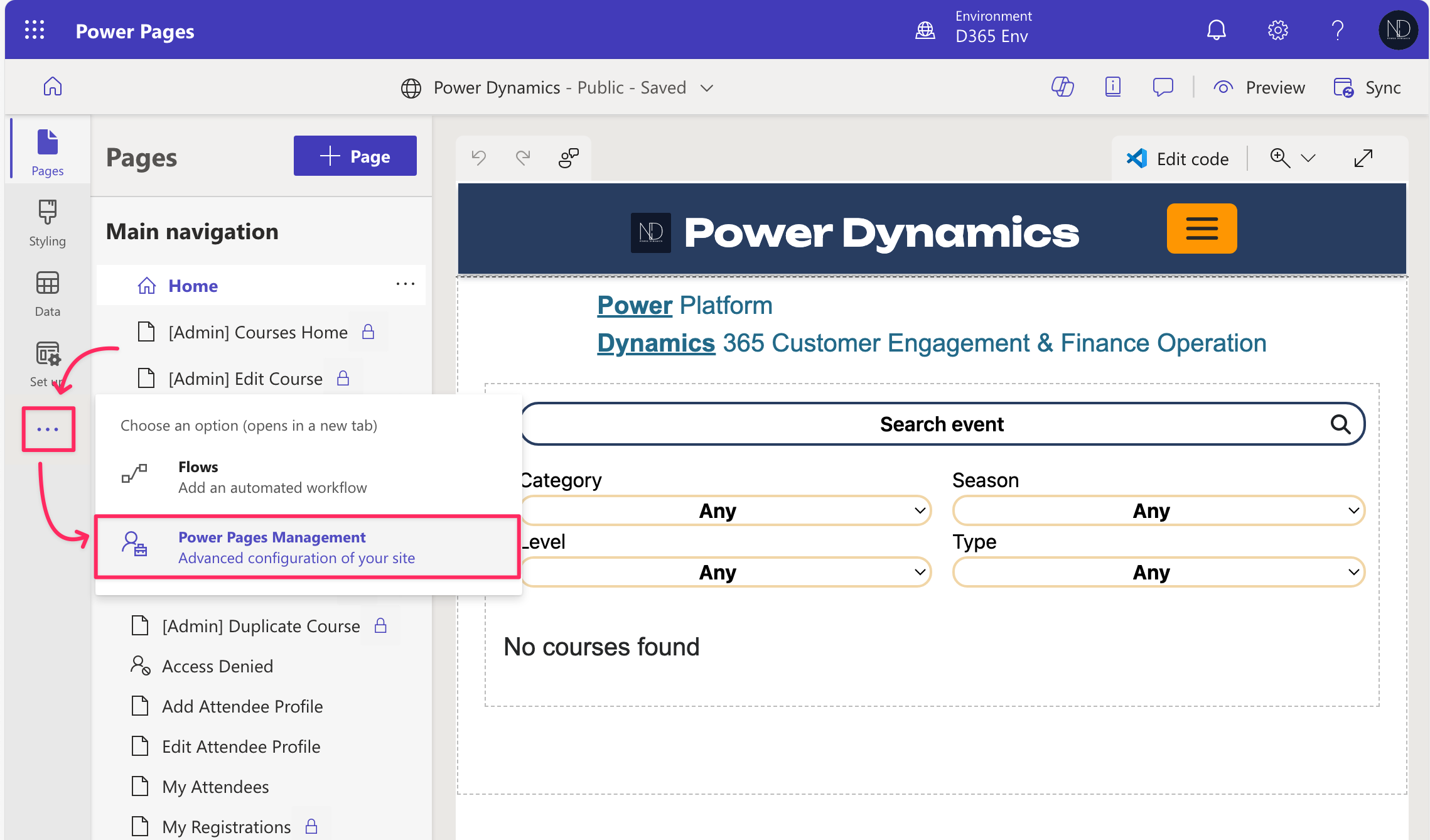Open the Styling workspace
Image resolution: width=1430 pixels, height=840 pixels.
[47, 223]
